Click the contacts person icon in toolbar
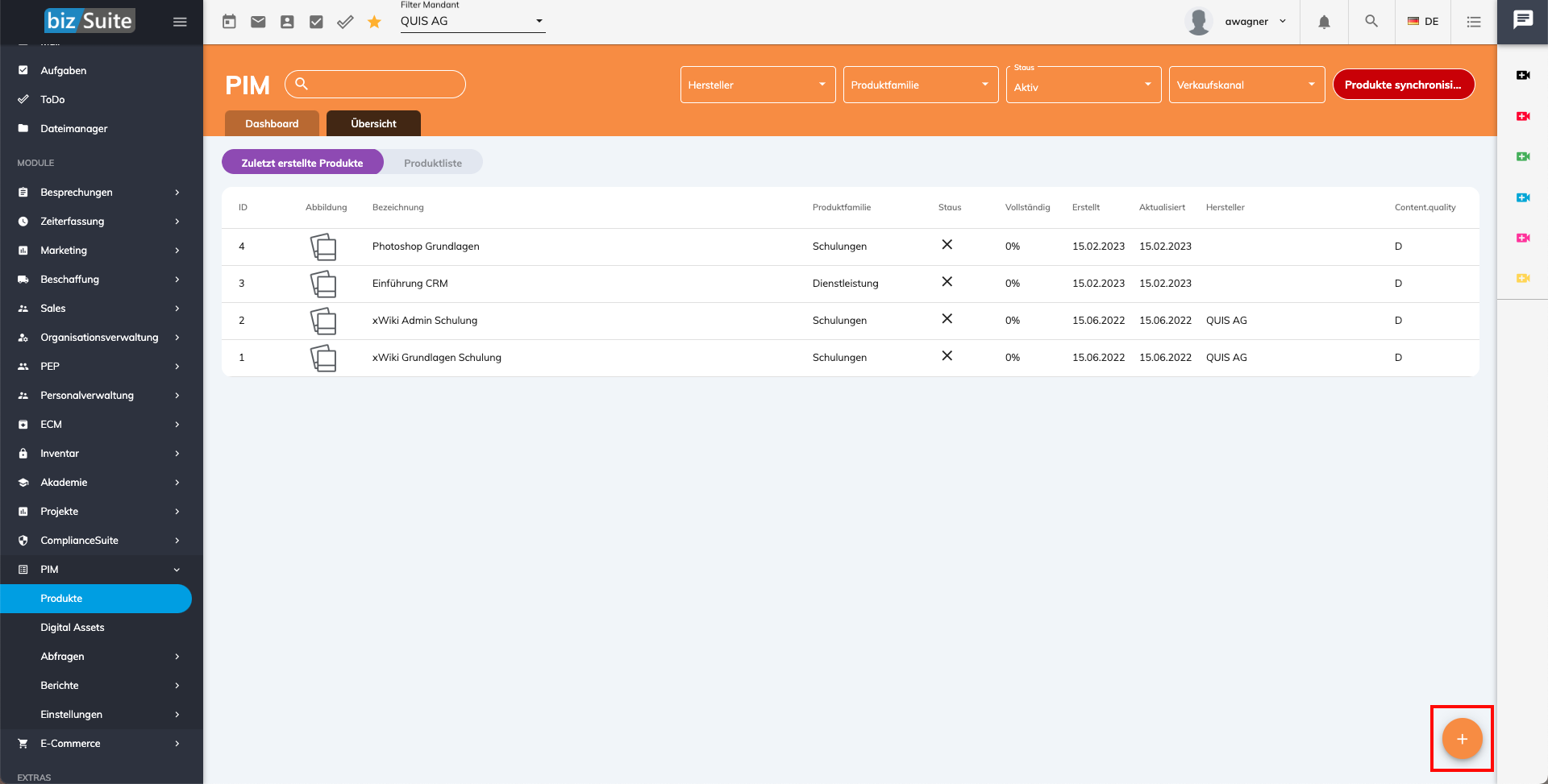This screenshot has height=784, width=1548. (x=287, y=22)
